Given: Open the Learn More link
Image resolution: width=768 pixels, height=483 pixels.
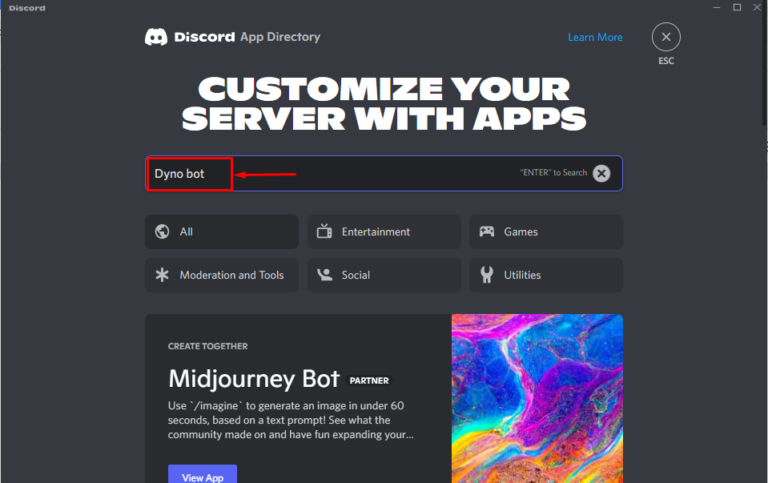Looking at the screenshot, I should pos(595,37).
